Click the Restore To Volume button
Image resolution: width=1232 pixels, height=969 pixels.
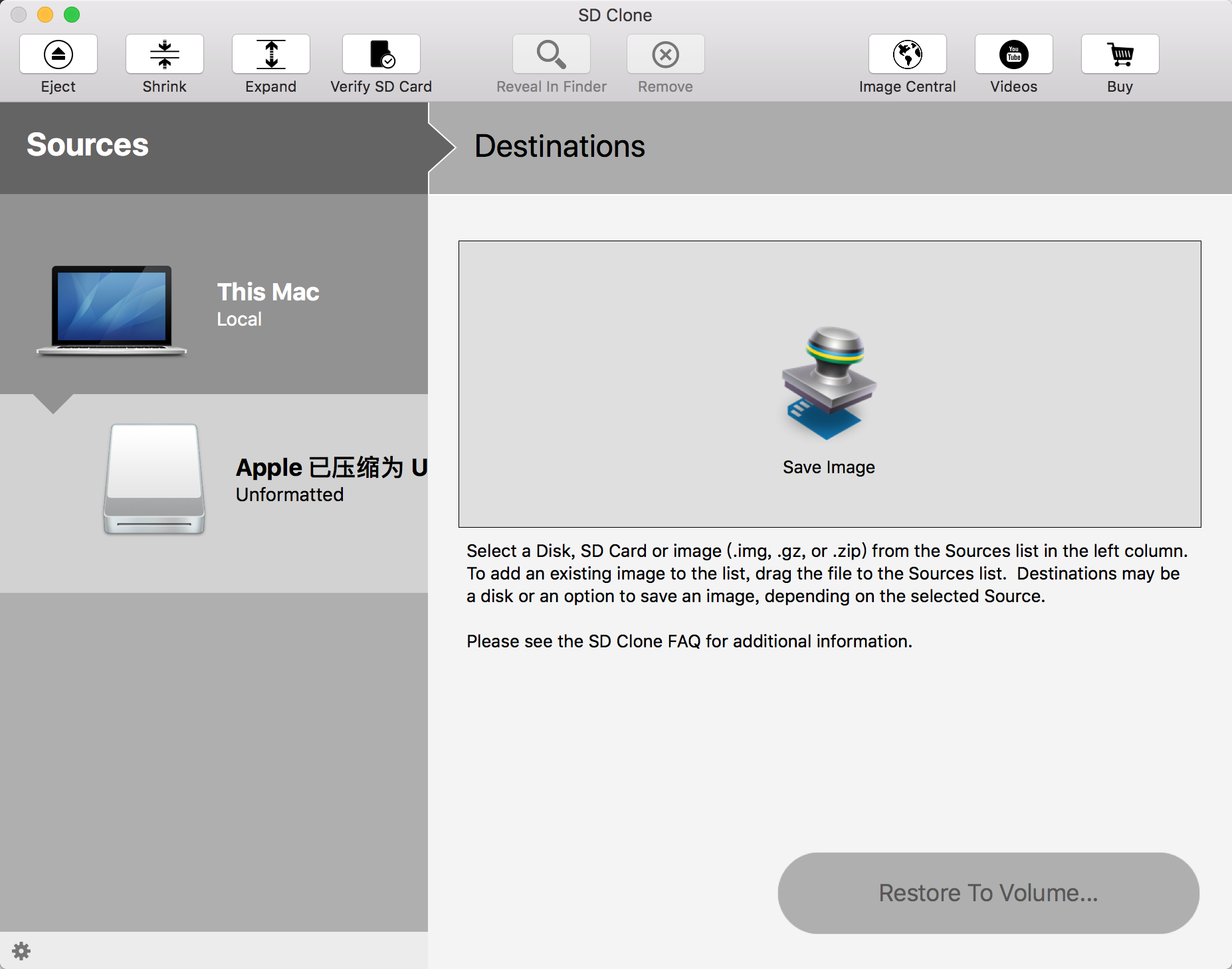989,893
